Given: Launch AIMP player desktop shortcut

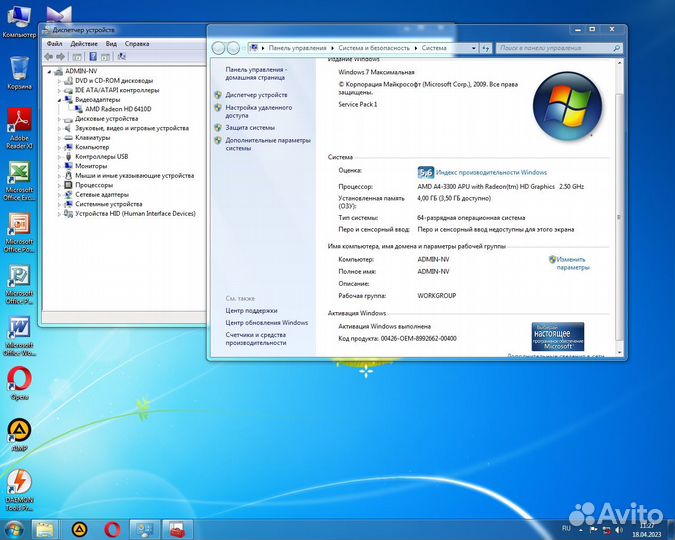Looking at the screenshot, I should [x=19, y=434].
